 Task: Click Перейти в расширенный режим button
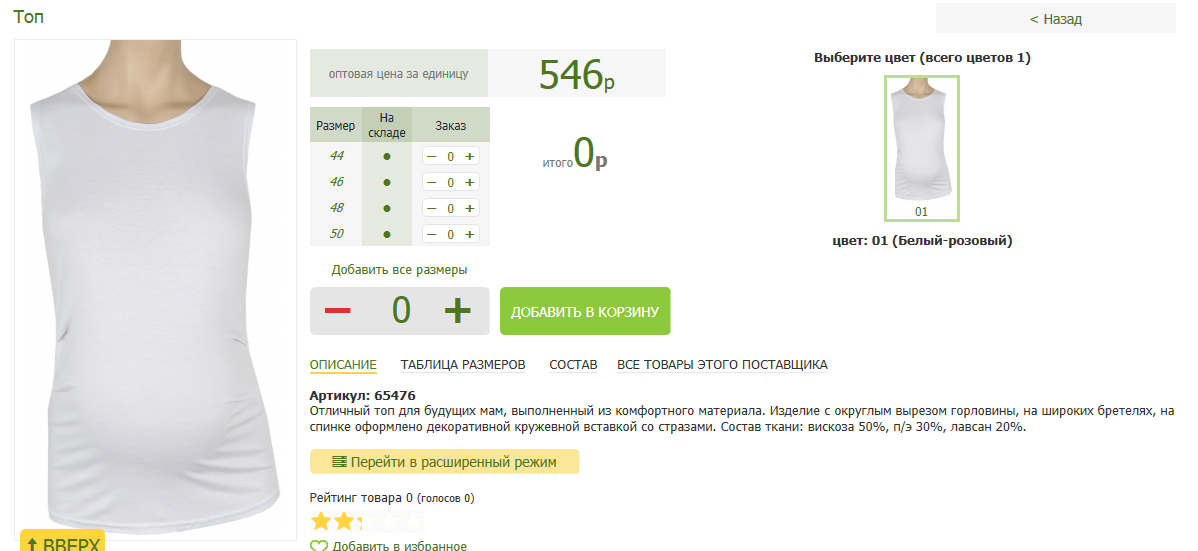[445, 462]
